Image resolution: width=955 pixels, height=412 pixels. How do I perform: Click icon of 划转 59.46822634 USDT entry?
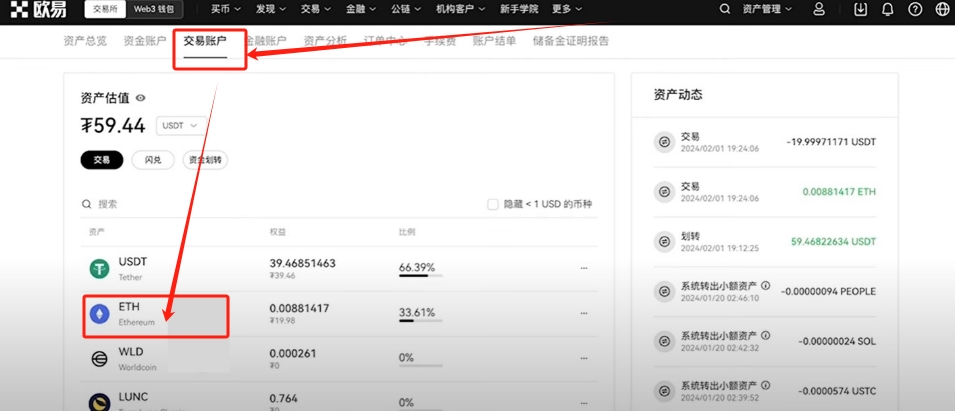[664, 241]
